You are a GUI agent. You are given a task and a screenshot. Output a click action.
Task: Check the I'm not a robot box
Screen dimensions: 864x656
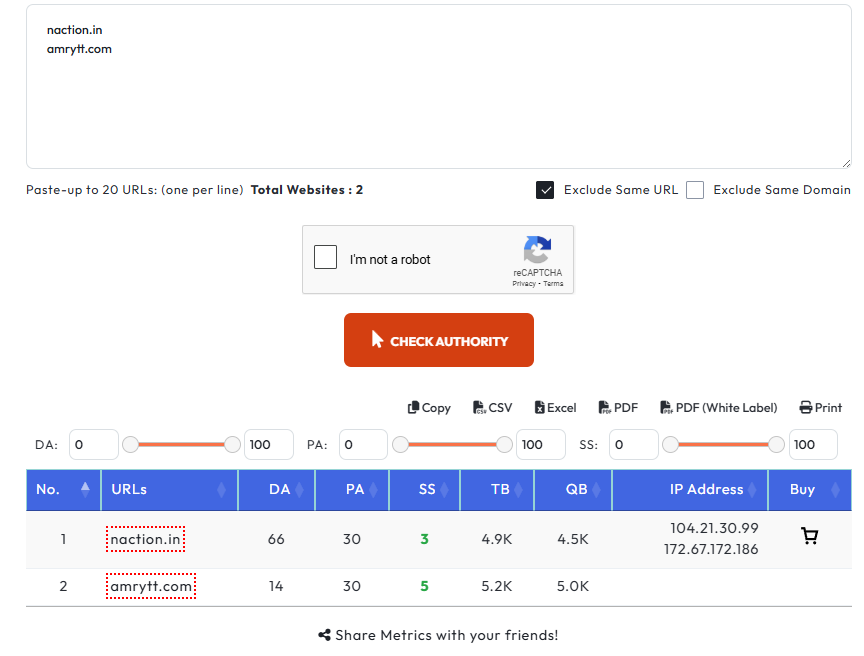[x=325, y=257]
